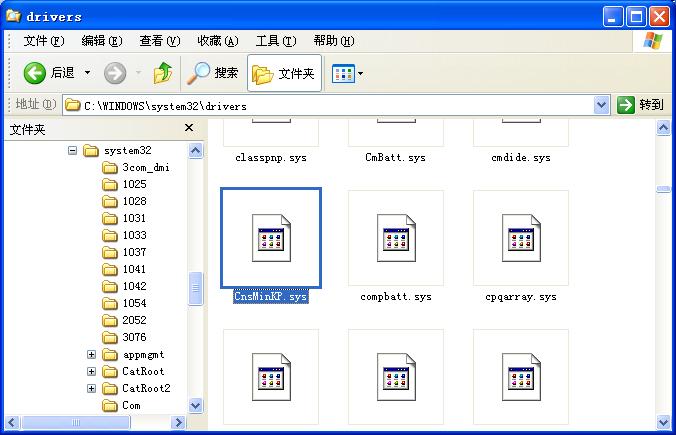Expand the appmgmt folder node
676x435 pixels.
pyautogui.click(x=91, y=354)
